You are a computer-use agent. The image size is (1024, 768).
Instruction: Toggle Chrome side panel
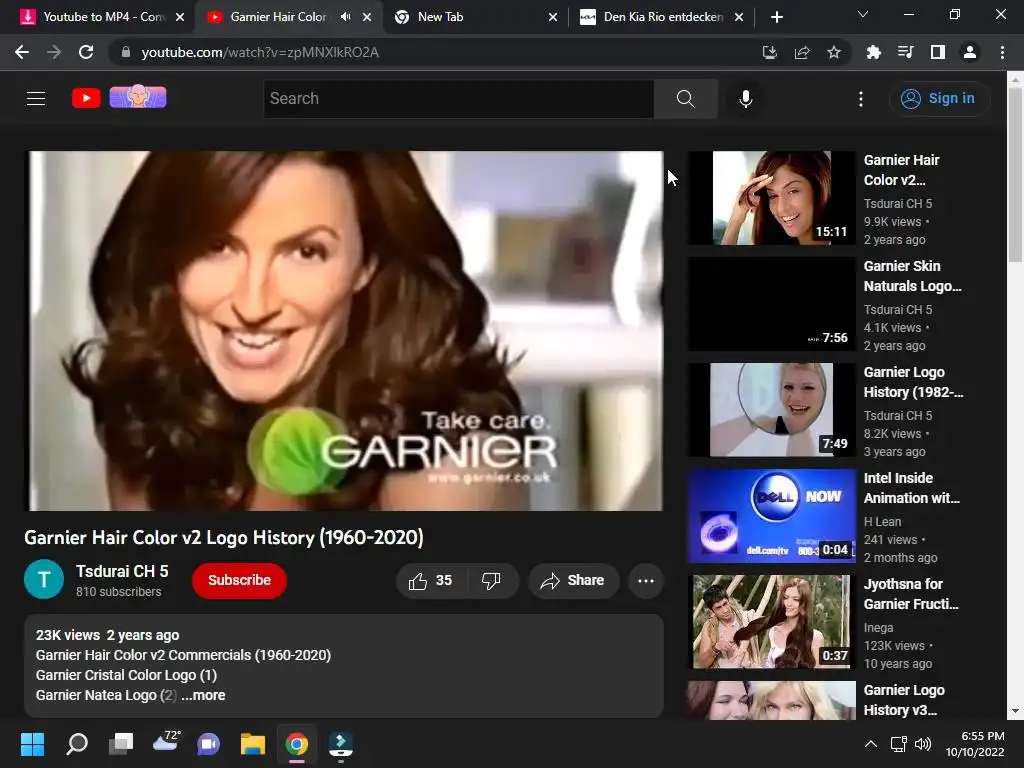coord(938,52)
